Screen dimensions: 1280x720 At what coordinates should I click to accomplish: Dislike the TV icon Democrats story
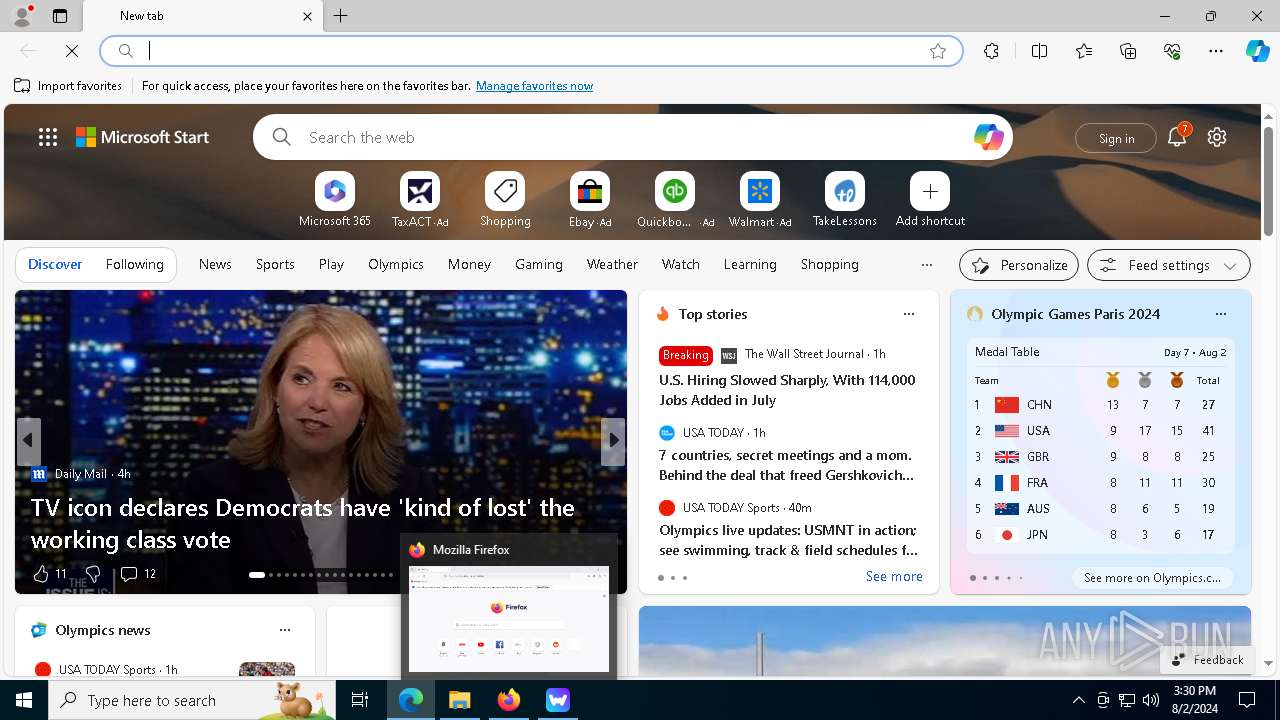(x=92, y=574)
